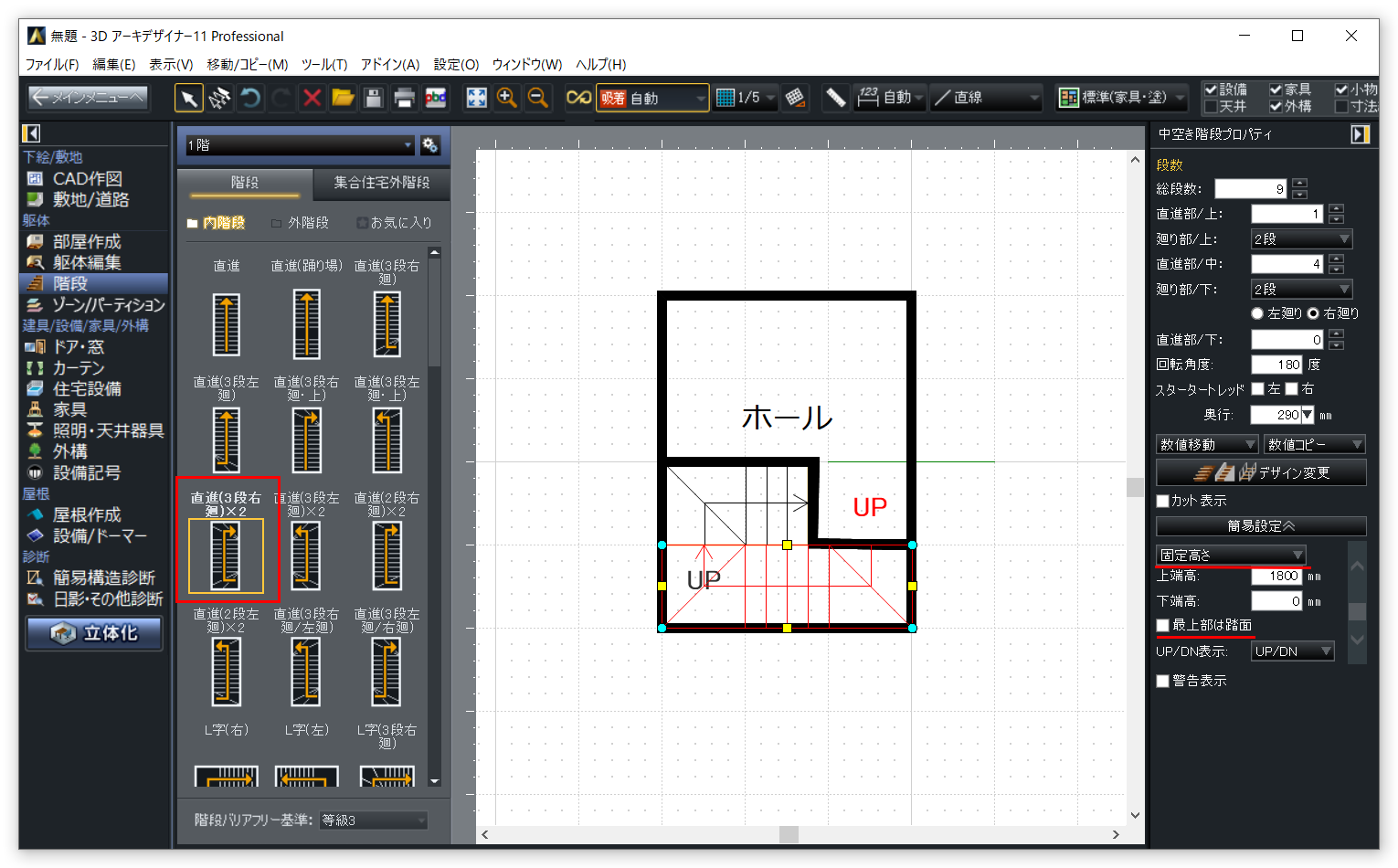Save using the floppy disk icon

coord(373,98)
